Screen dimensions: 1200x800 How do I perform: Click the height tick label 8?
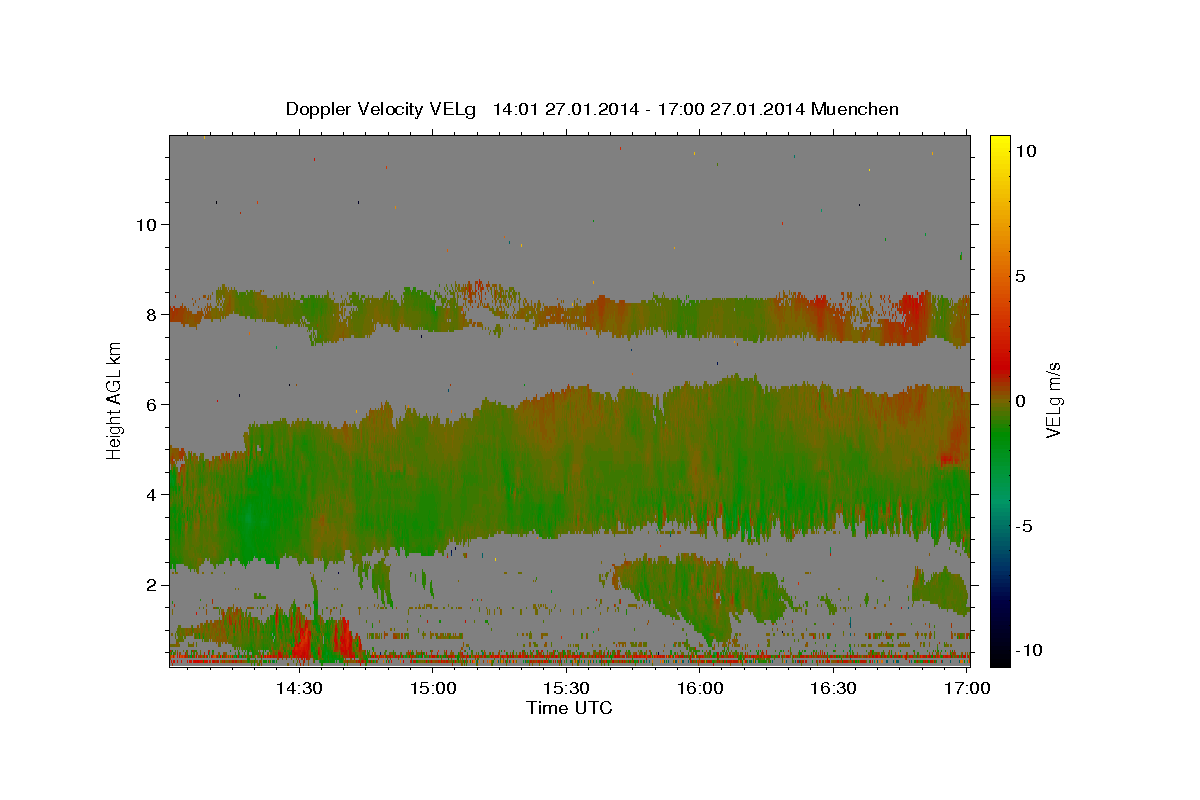(x=151, y=314)
